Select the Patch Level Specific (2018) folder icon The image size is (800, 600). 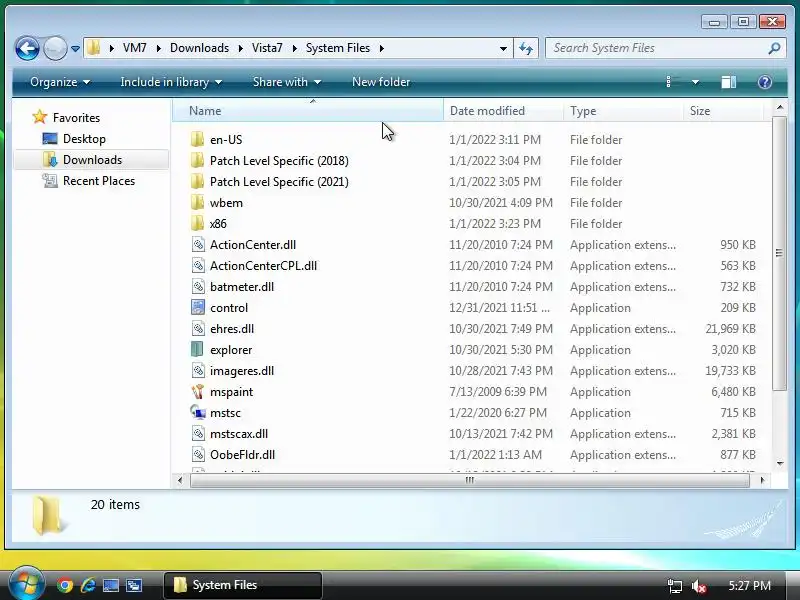tap(197, 161)
